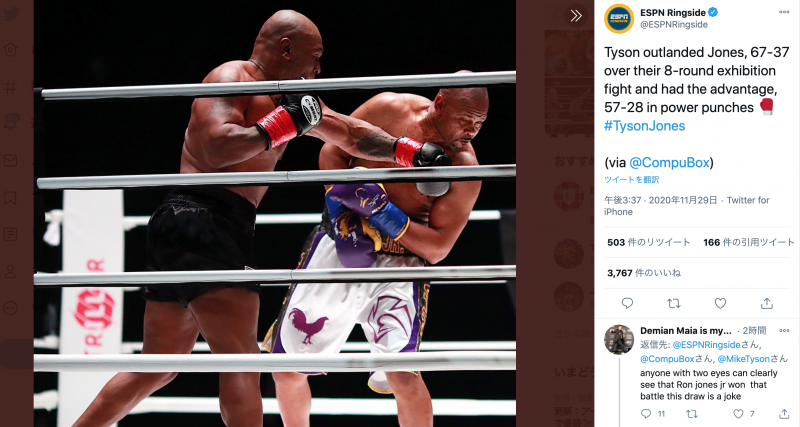The width and height of the screenshot is (800, 427).
Task: Open ESPN Ringside tweet more options menu
Action: [x=784, y=12]
